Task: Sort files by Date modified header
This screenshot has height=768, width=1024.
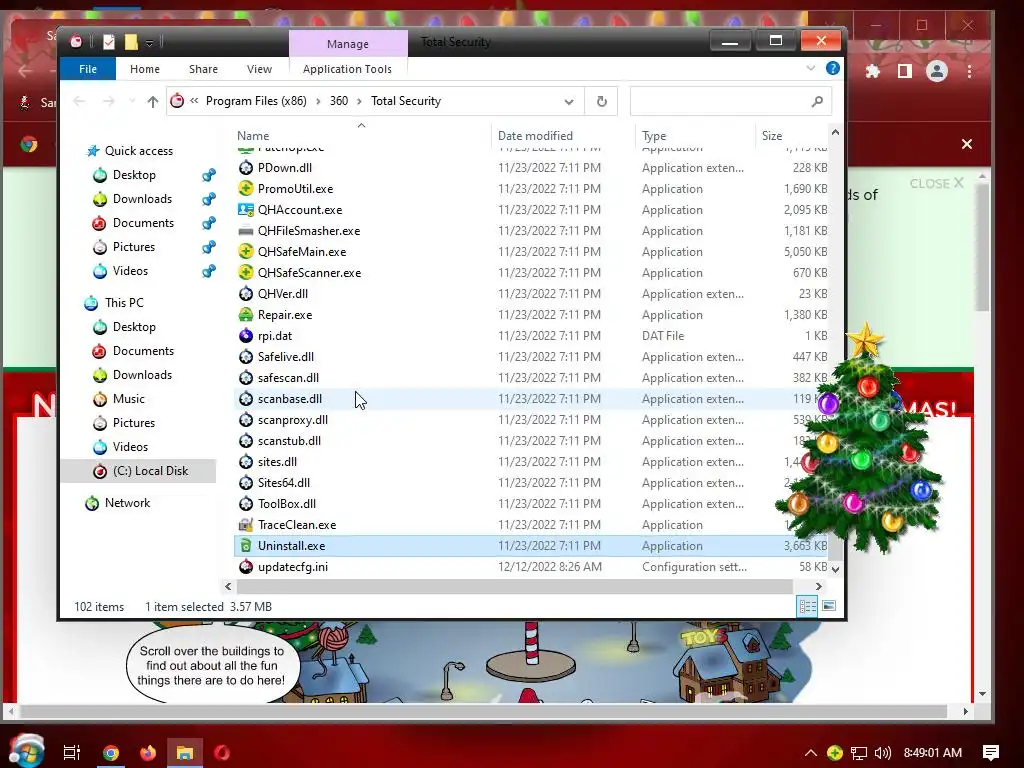Action: (535, 136)
